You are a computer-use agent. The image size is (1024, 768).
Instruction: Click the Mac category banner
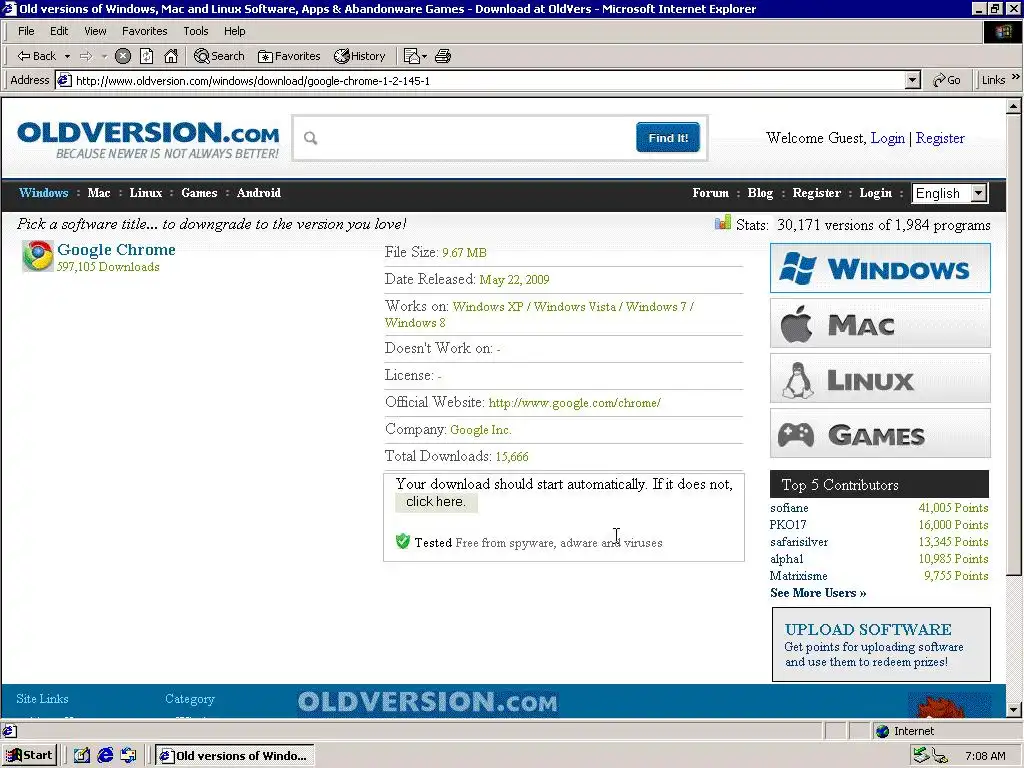click(880, 323)
